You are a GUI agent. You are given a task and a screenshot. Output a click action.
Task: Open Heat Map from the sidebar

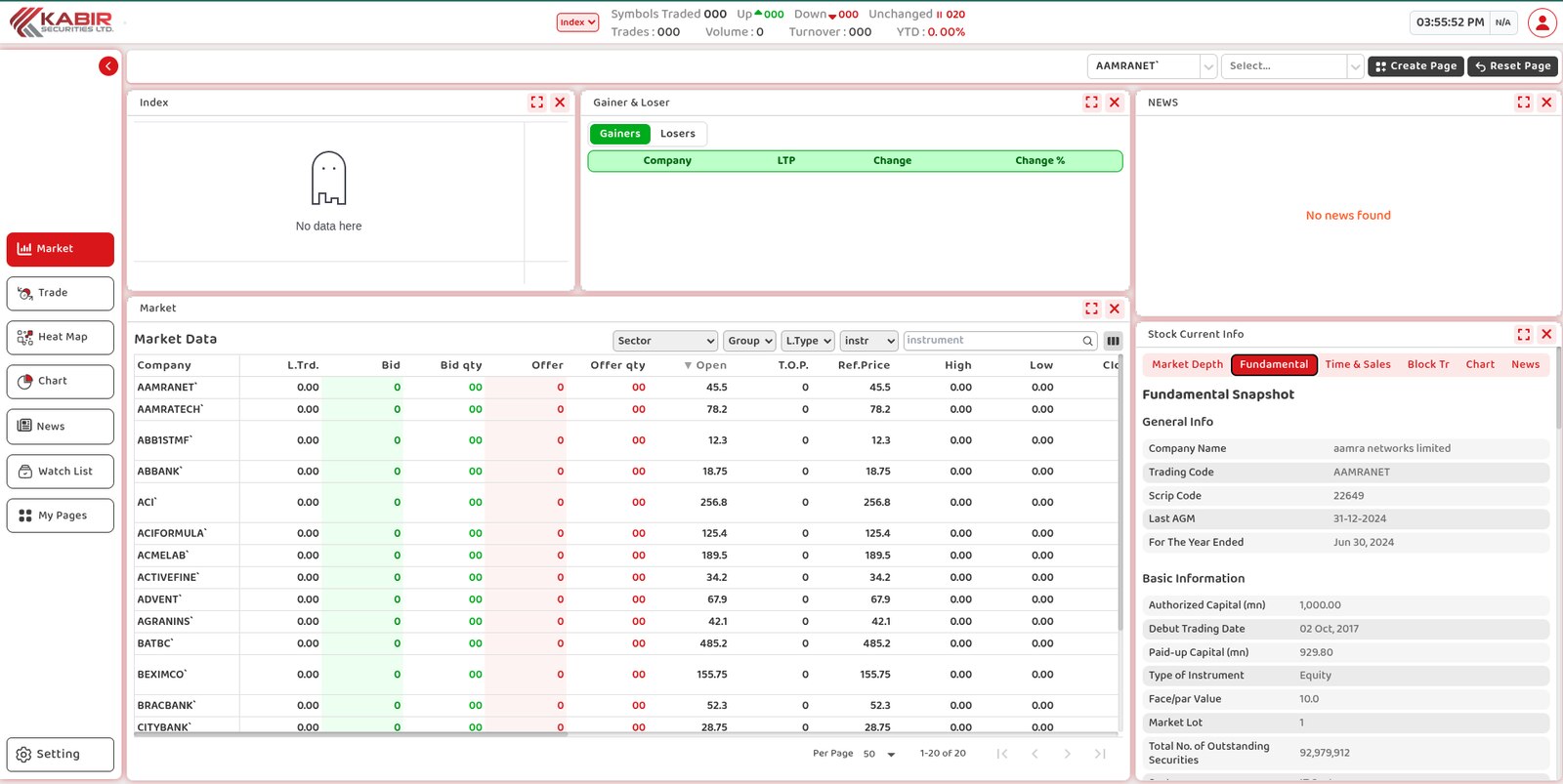click(x=61, y=338)
